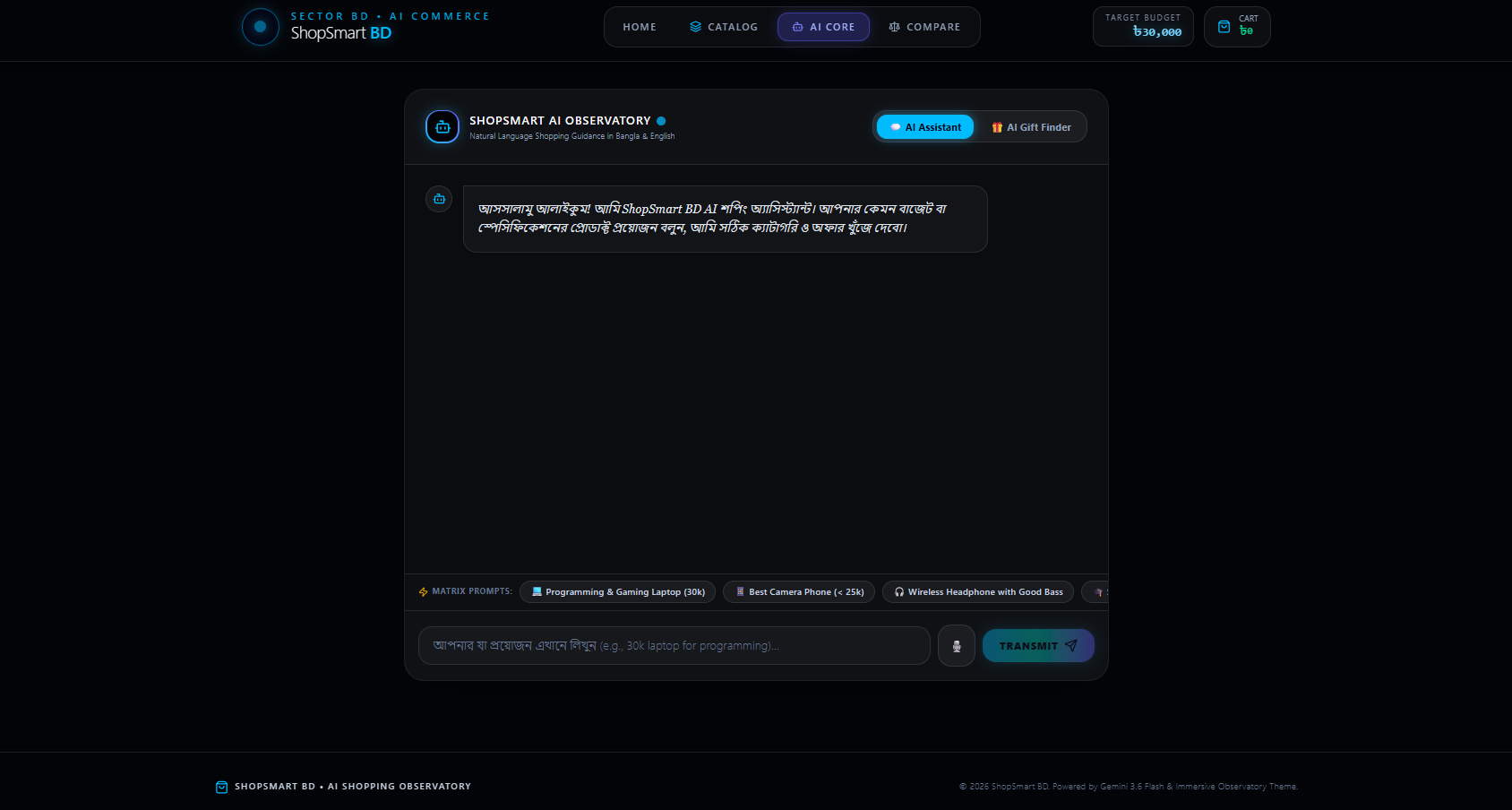Open the shopping Cart button
Image resolution: width=1512 pixels, height=810 pixels.
pyautogui.click(x=1237, y=27)
